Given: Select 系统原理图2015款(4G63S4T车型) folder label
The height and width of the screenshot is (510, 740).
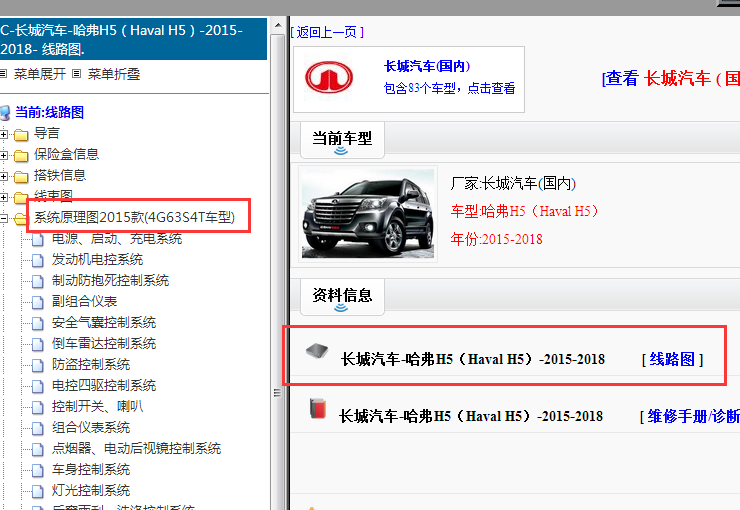Looking at the screenshot, I should click(x=135, y=217).
